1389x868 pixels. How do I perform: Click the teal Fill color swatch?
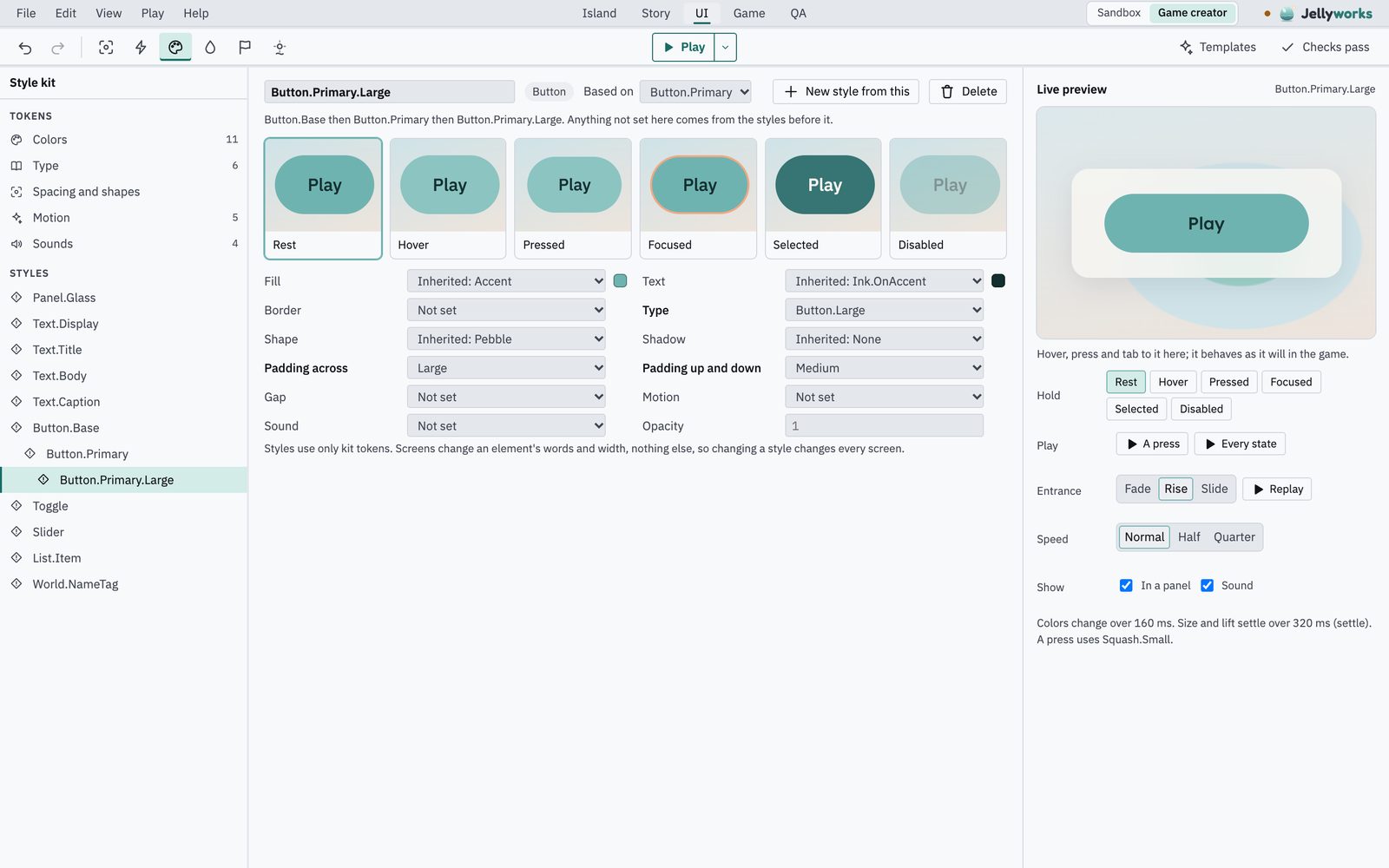(620, 281)
